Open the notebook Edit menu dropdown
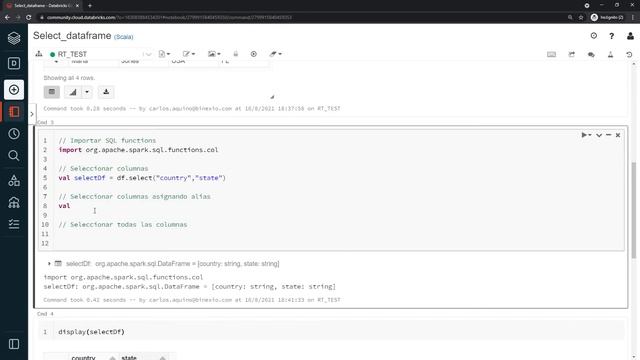 tap(189, 54)
